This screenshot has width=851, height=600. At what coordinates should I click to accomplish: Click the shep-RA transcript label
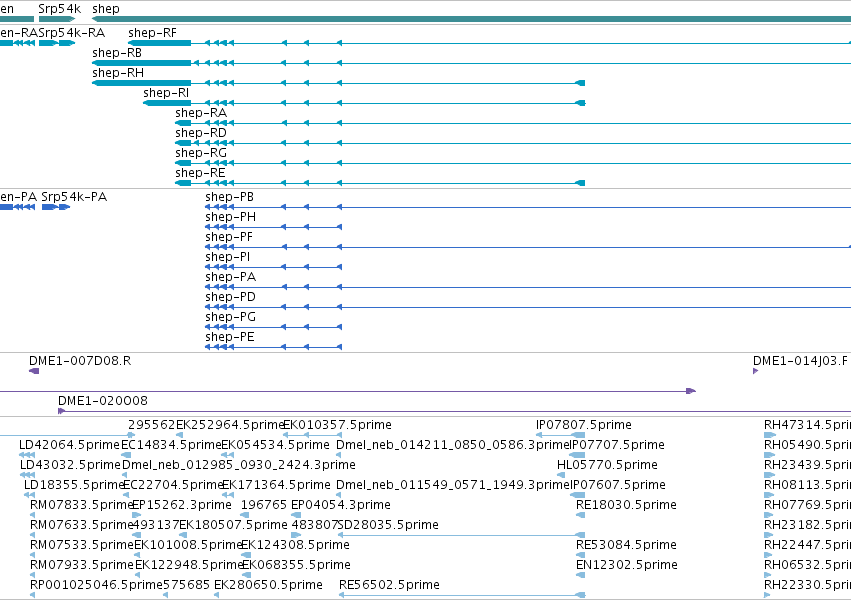[201, 113]
